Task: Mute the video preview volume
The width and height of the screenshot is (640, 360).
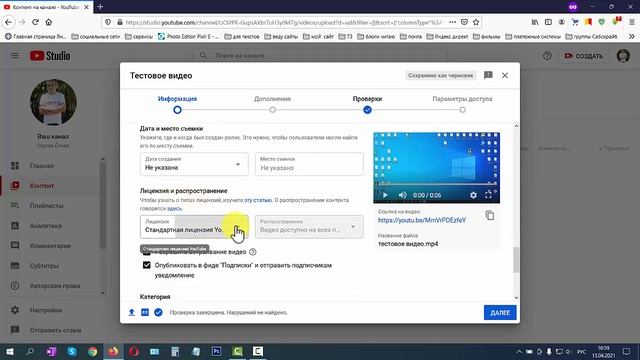Action: click(x=402, y=195)
